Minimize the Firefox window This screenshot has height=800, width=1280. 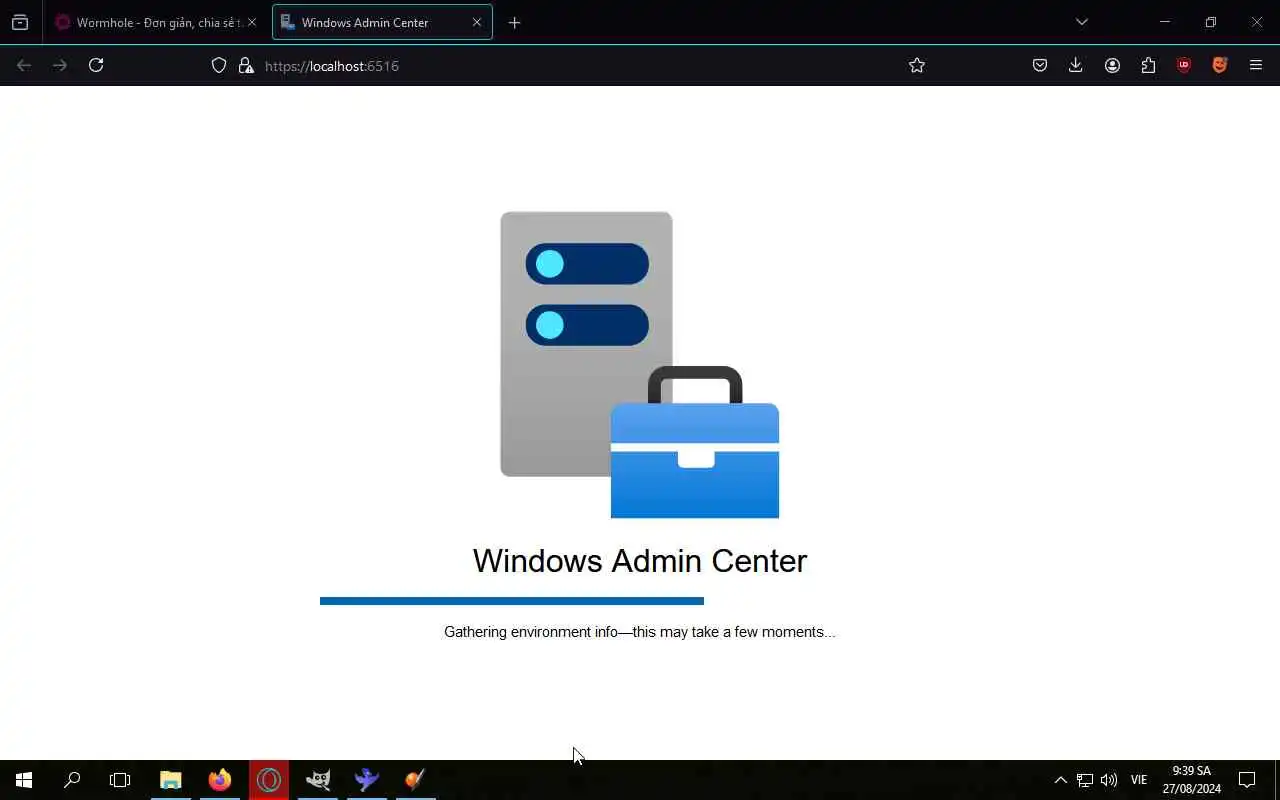[x=1165, y=22]
